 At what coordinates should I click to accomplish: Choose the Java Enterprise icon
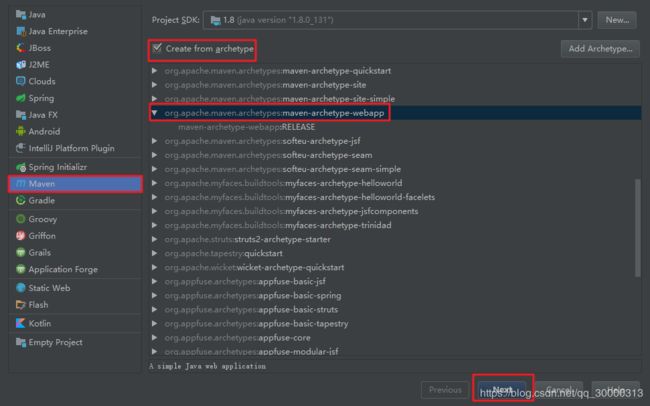[x=21, y=31]
